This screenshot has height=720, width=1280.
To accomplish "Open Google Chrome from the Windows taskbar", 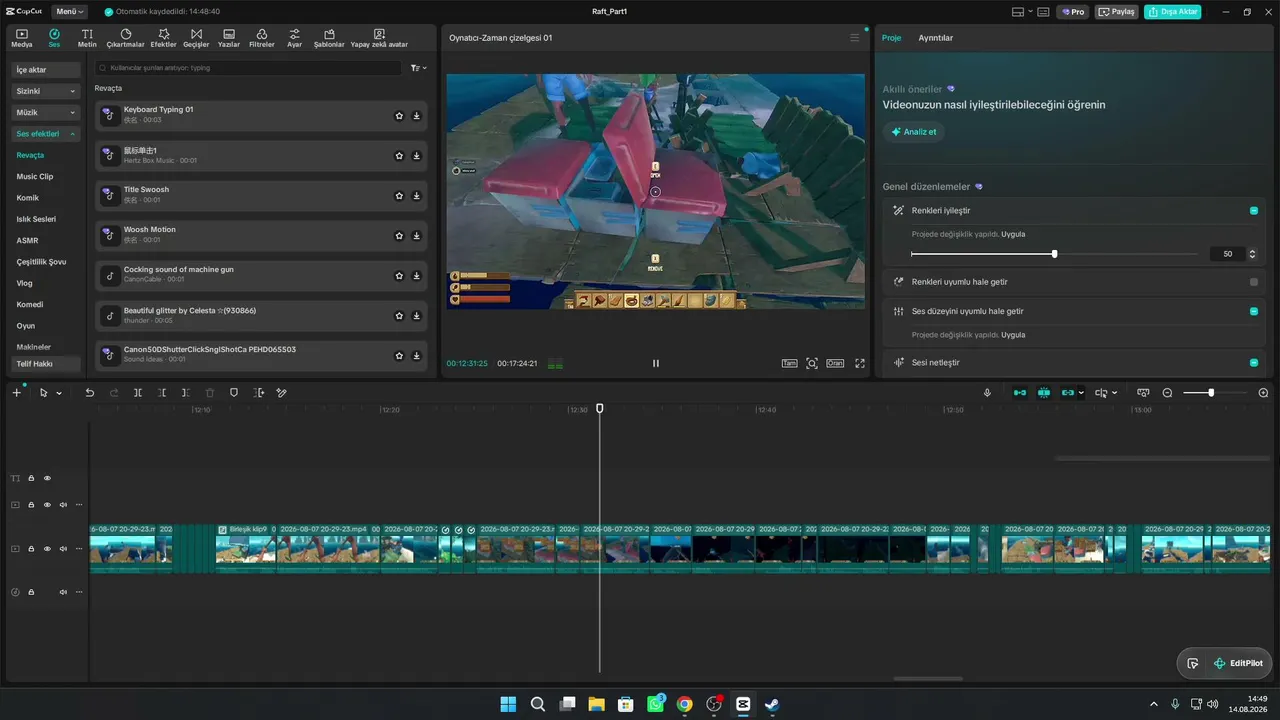I will [x=684, y=704].
